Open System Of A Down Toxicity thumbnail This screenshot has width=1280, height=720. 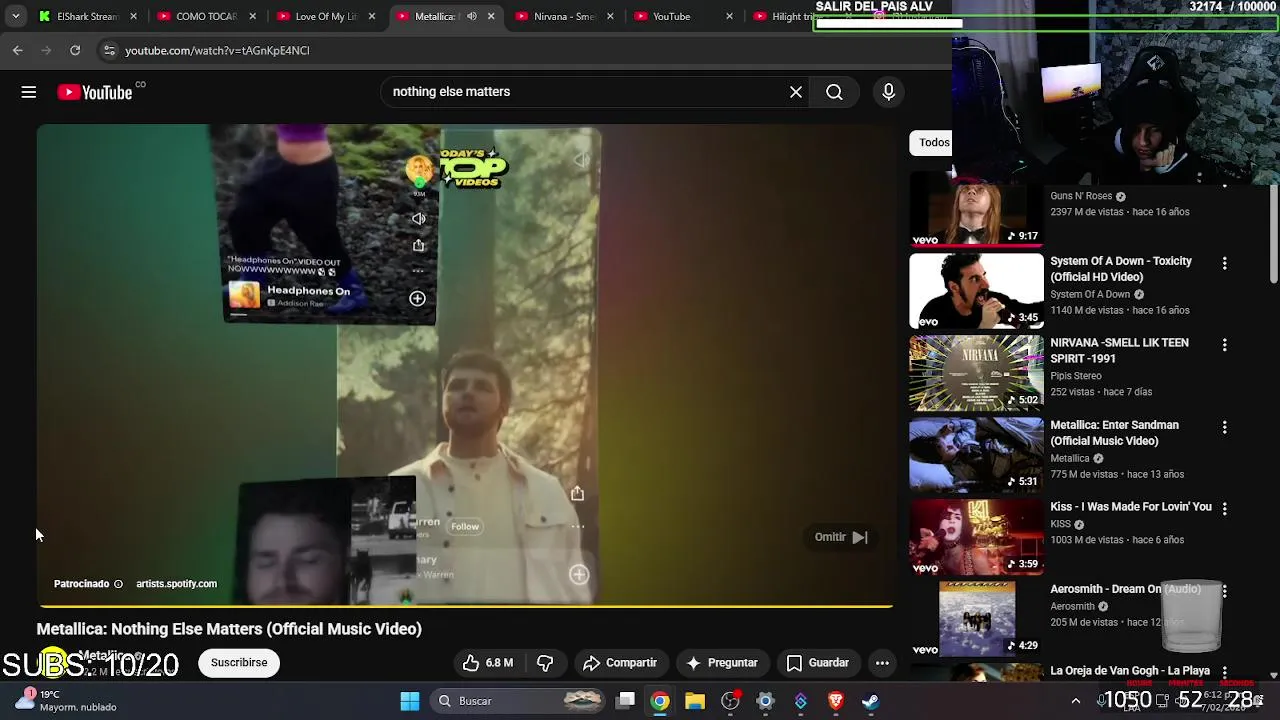(976, 291)
